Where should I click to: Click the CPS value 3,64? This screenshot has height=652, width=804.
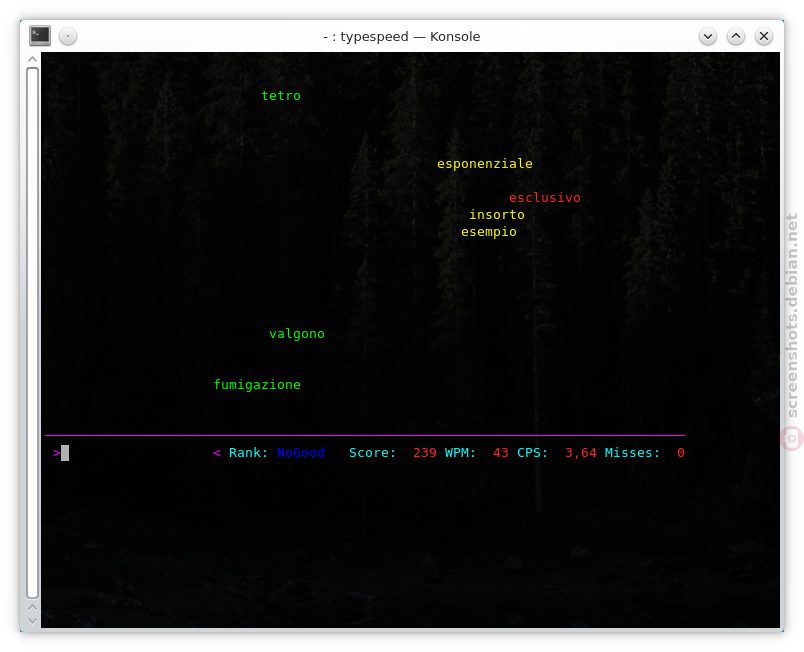tap(580, 453)
